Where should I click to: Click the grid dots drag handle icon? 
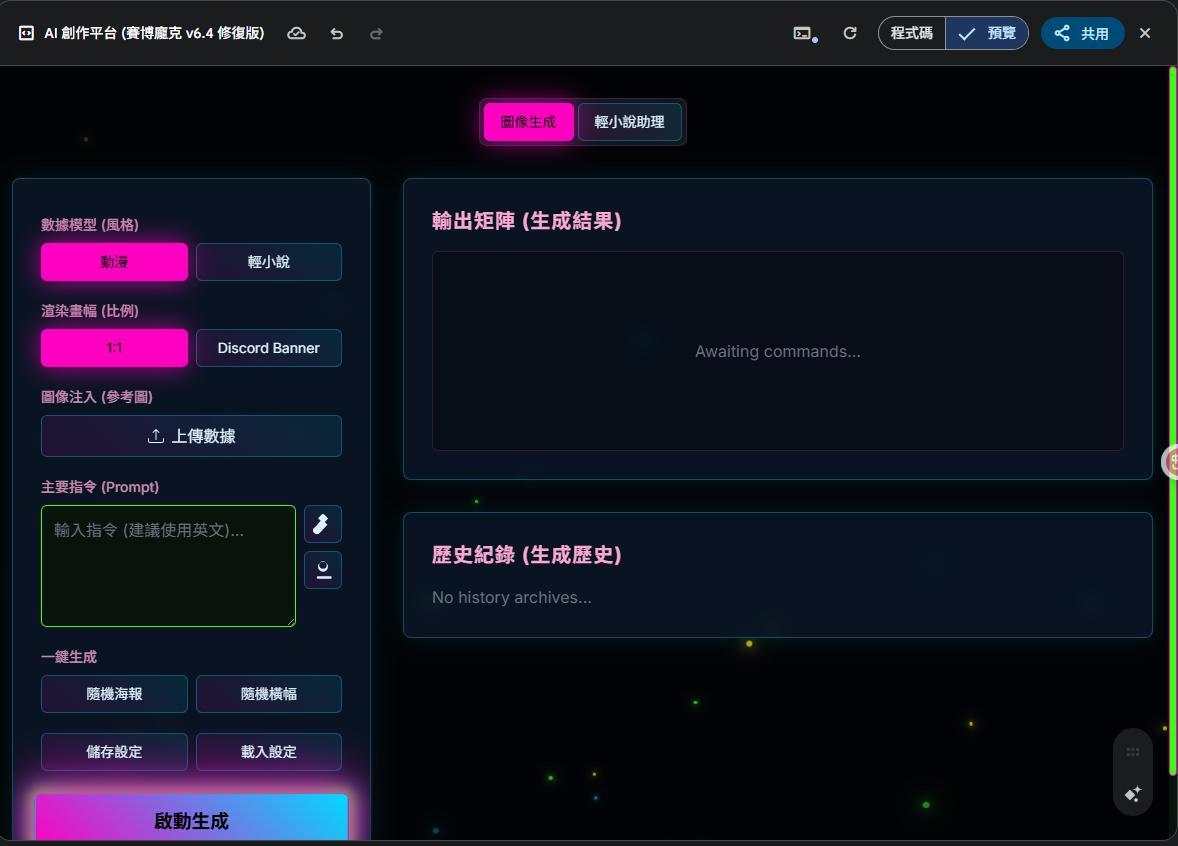pyautogui.click(x=1132, y=752)
